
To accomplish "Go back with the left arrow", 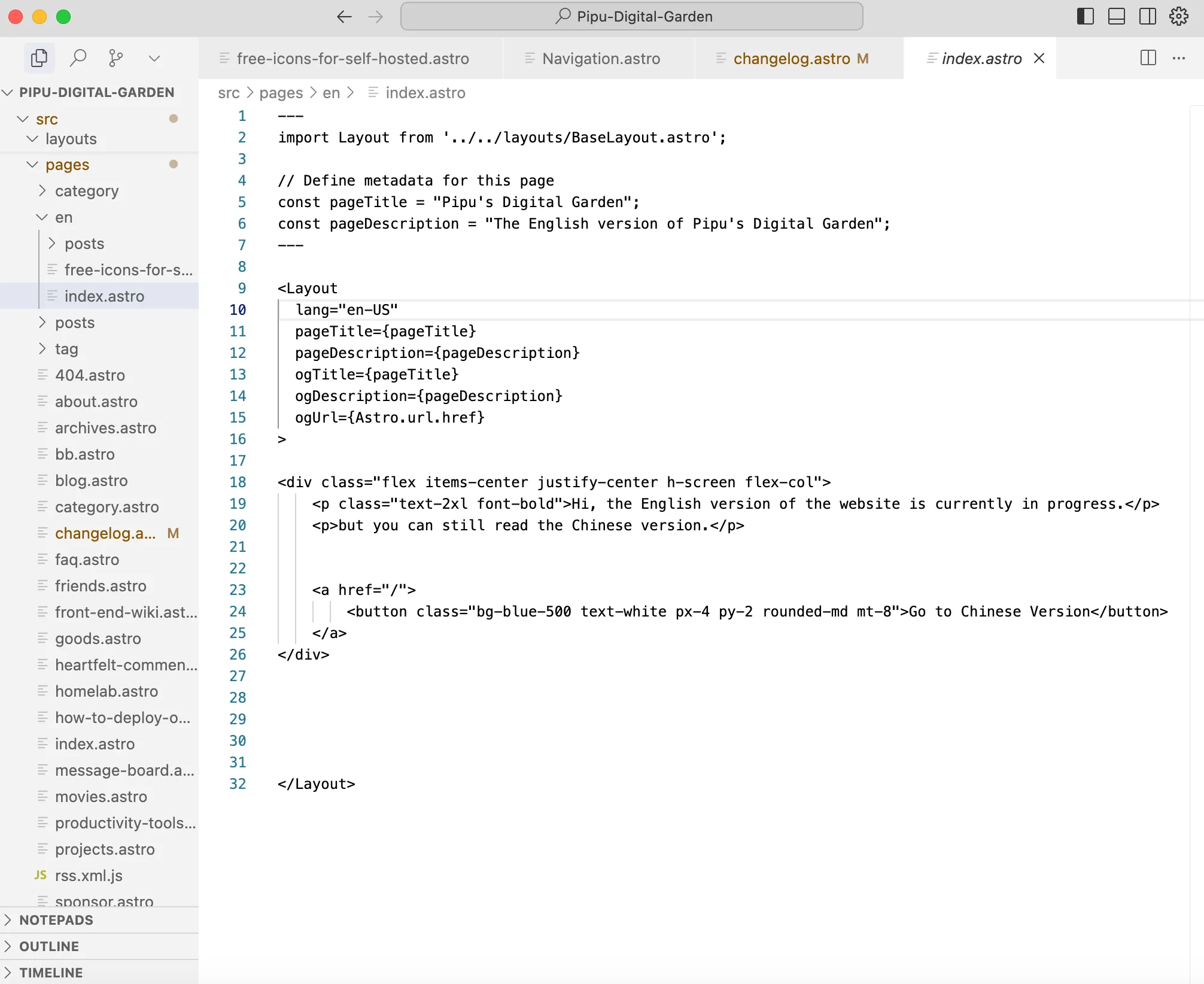I will pos(344,16).
